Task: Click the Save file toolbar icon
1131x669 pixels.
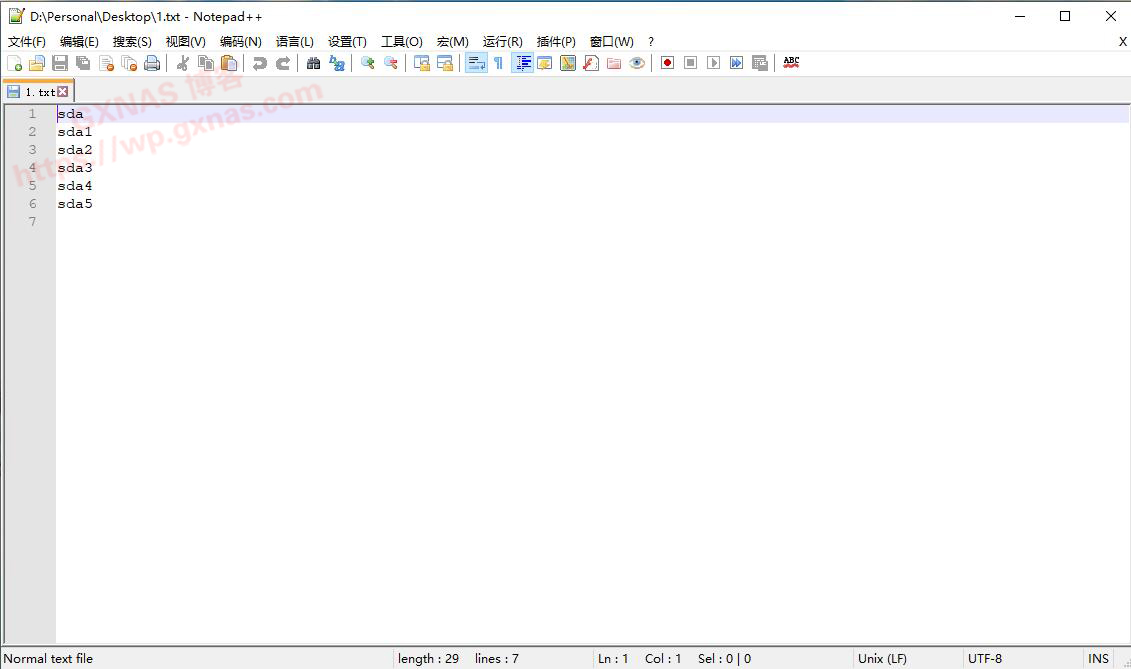Action: (60, 63)
